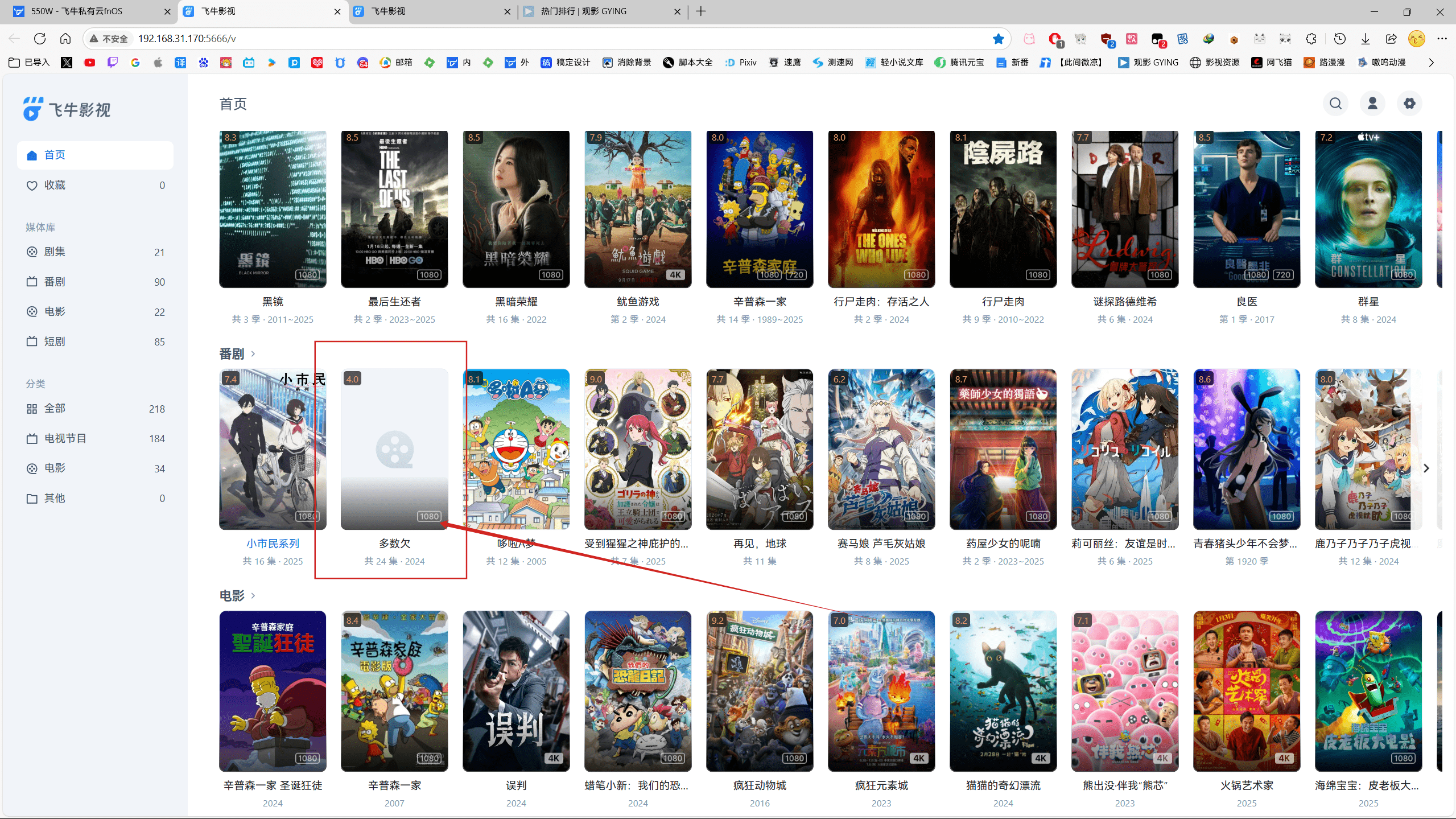The image size is (1456, 819).
Task: Open the 火锅艺术家 movie poster
Action: [1247, 692]
